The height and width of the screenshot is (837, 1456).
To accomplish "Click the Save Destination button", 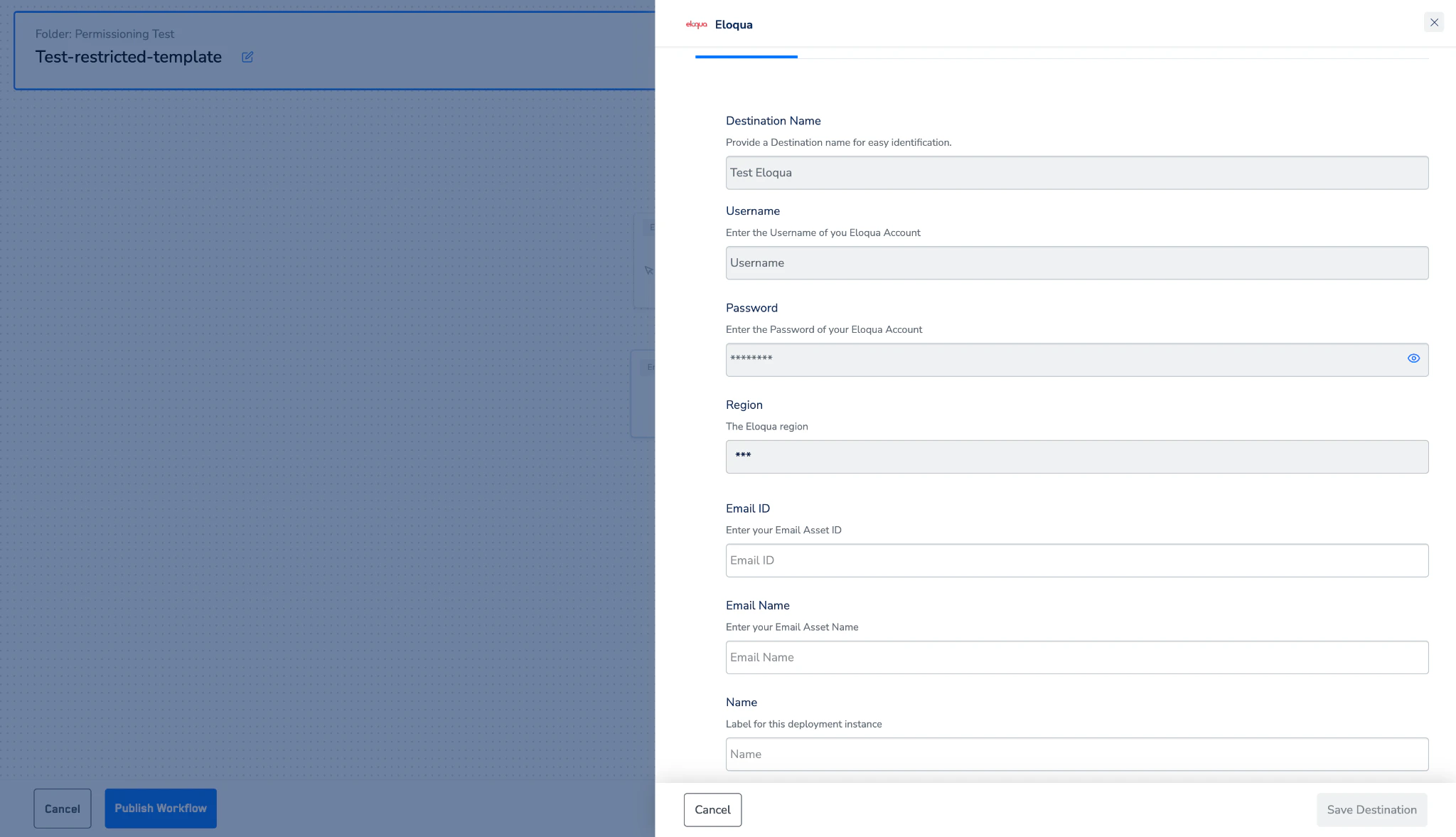I will [x=1371, y=810].
